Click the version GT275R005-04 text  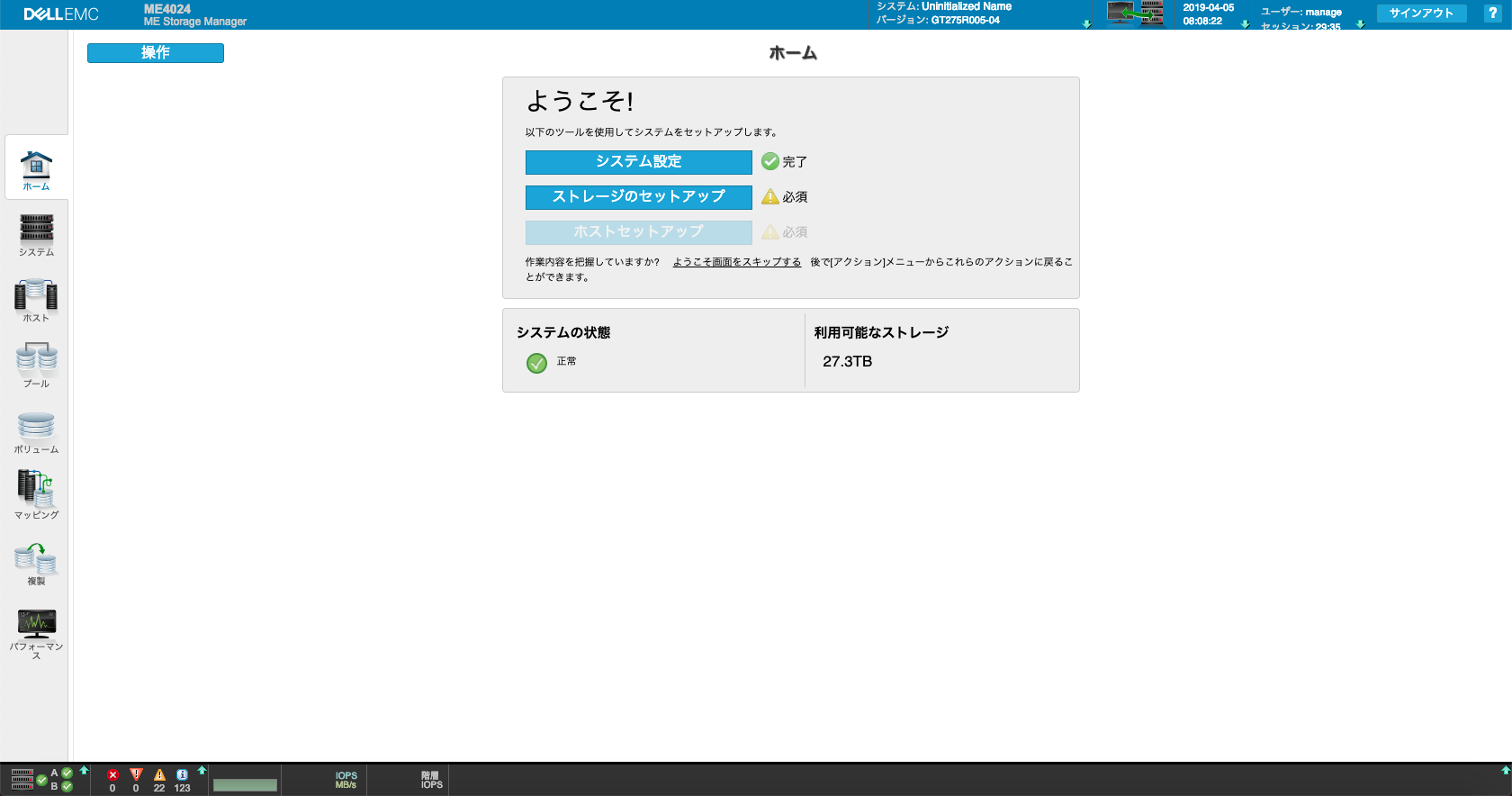click(966, 20)
